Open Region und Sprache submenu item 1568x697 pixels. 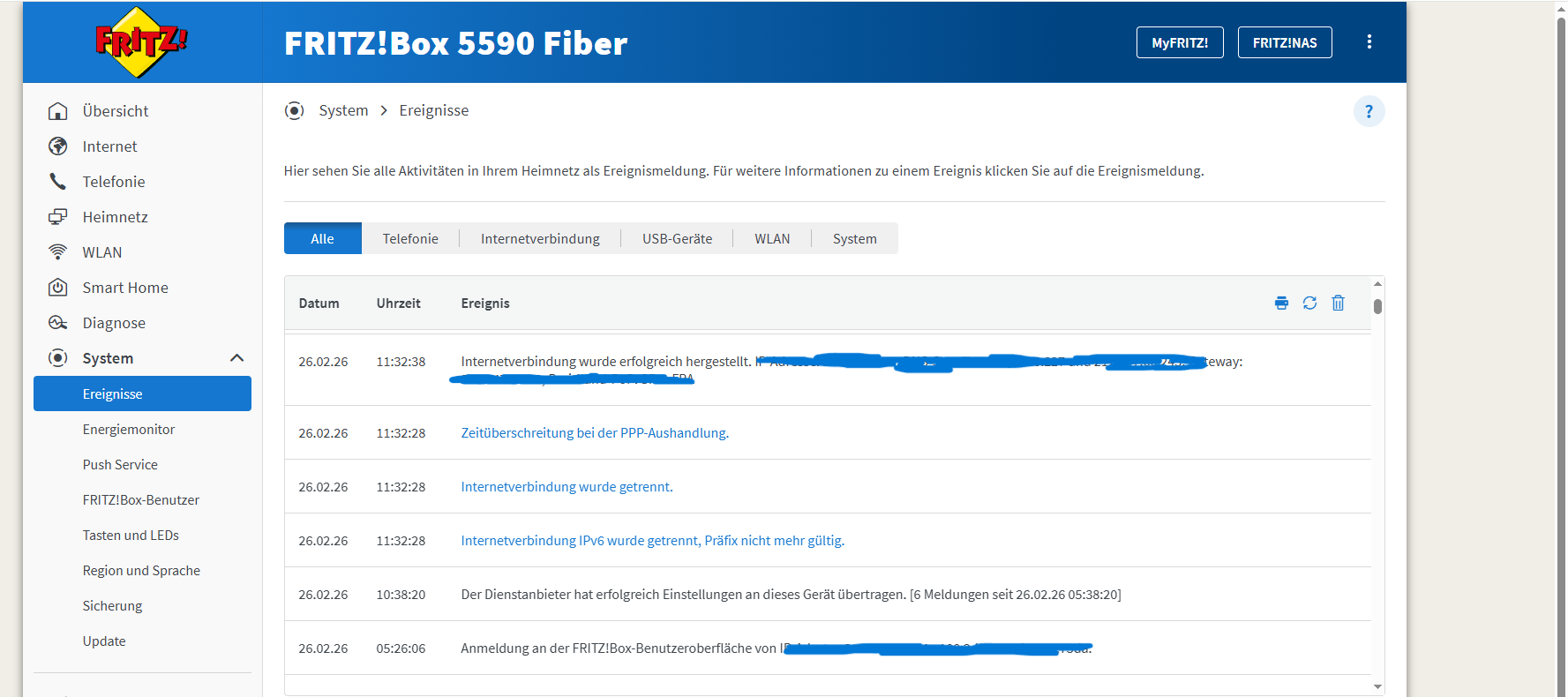tap(141, 571)
